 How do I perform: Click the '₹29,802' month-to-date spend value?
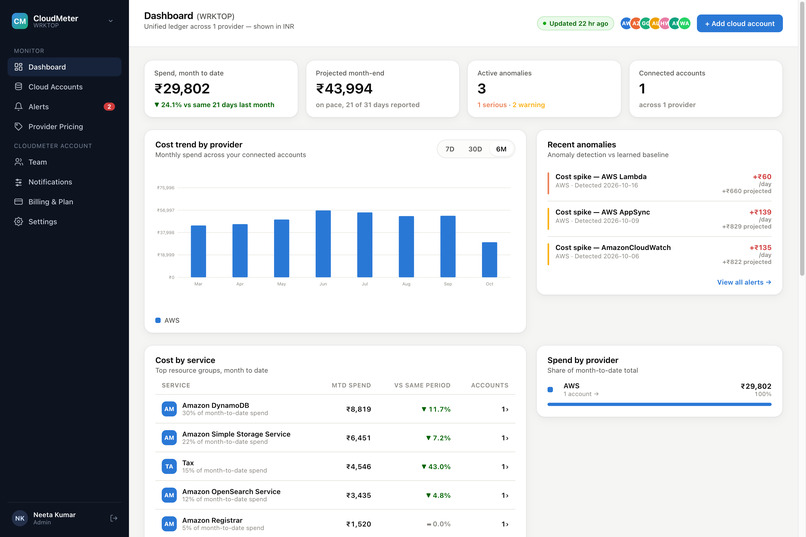182,89
